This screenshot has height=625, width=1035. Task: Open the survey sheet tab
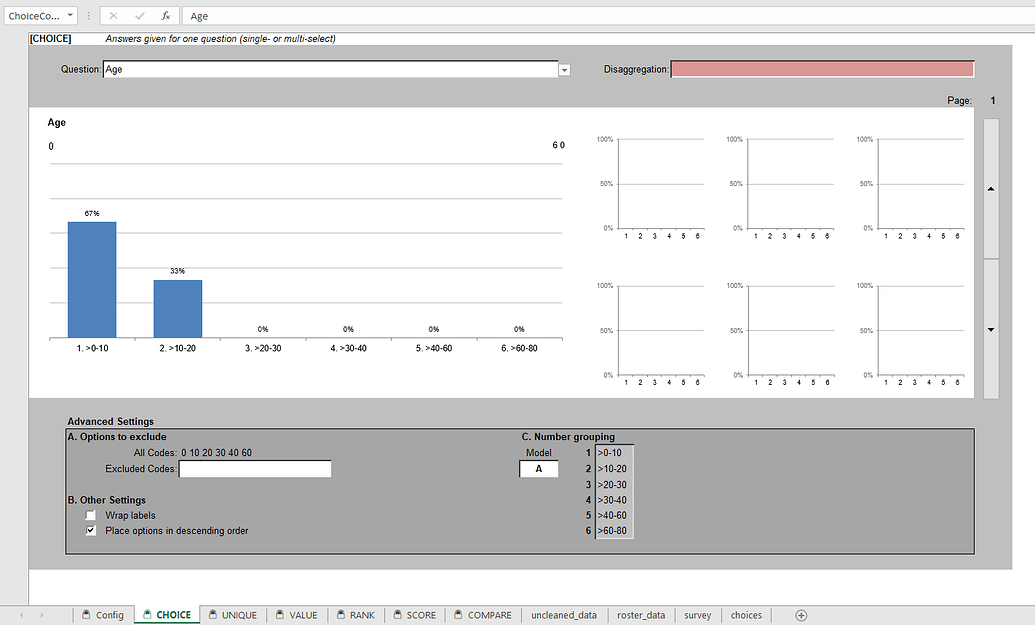tap(697, 615)
